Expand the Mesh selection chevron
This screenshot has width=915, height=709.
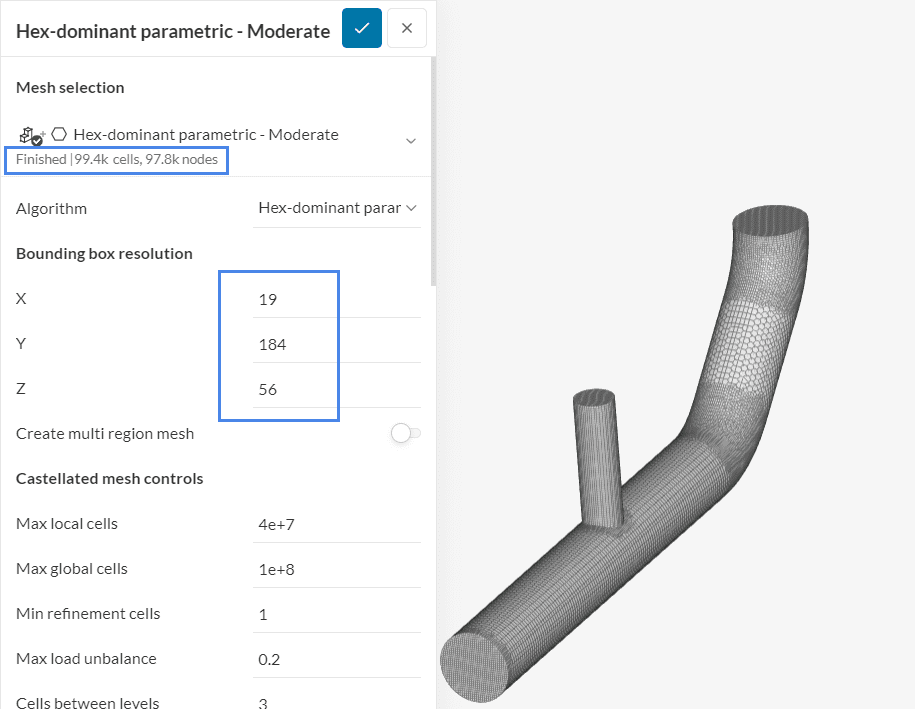(x=411, y=141)
